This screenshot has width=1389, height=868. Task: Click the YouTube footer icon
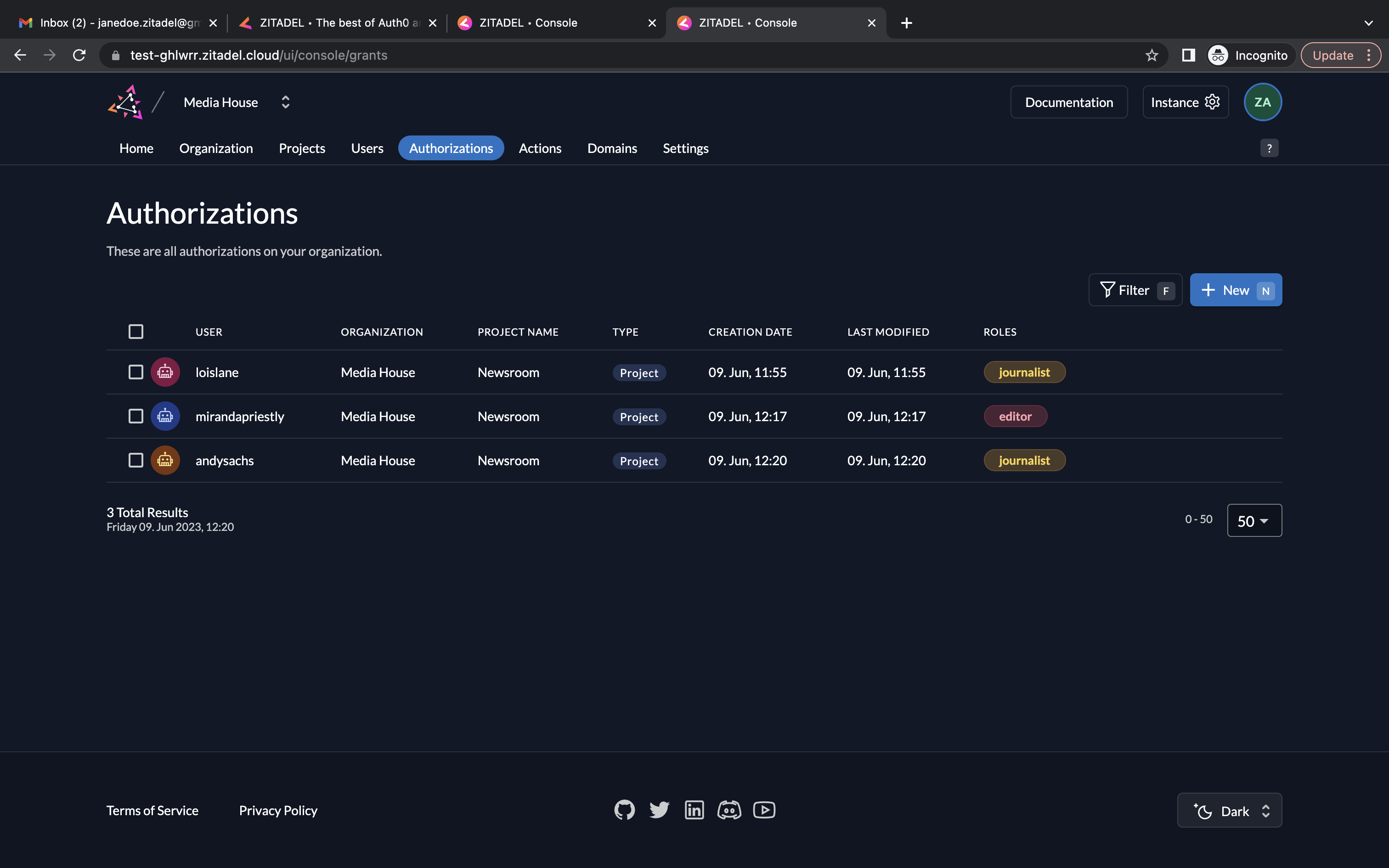[x=764, y=810]
